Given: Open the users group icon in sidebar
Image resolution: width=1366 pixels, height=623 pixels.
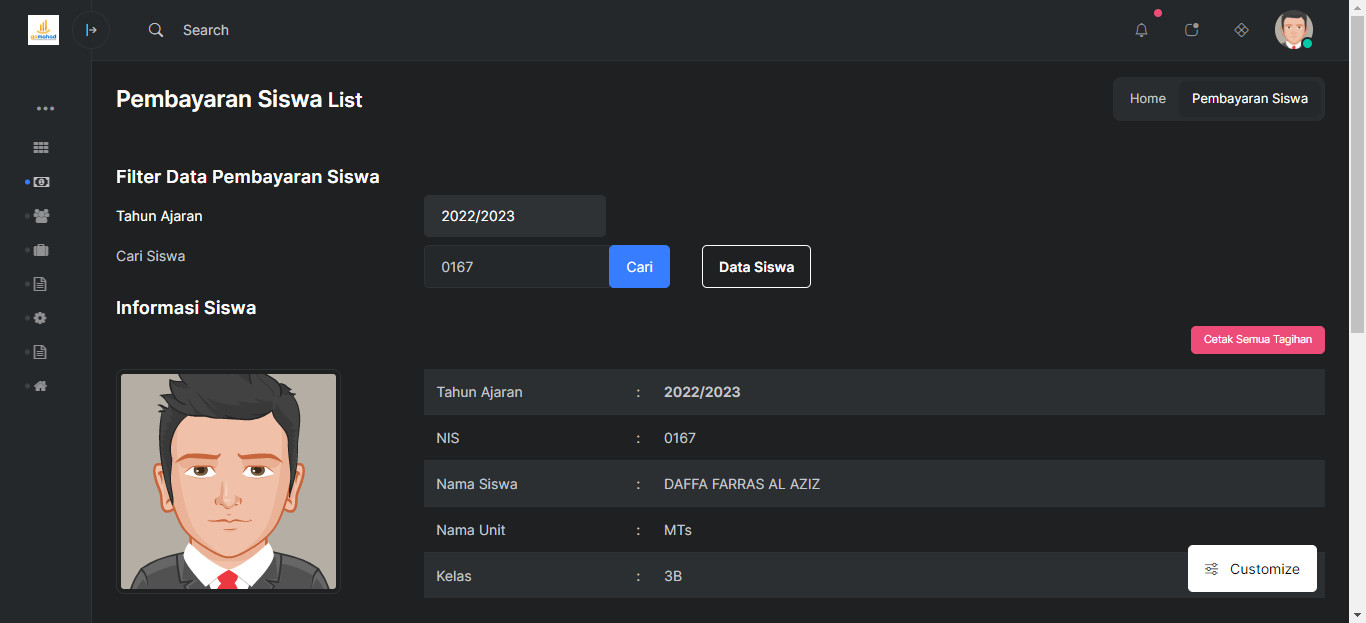Looking at the screenshot, I should pos(41,216).
